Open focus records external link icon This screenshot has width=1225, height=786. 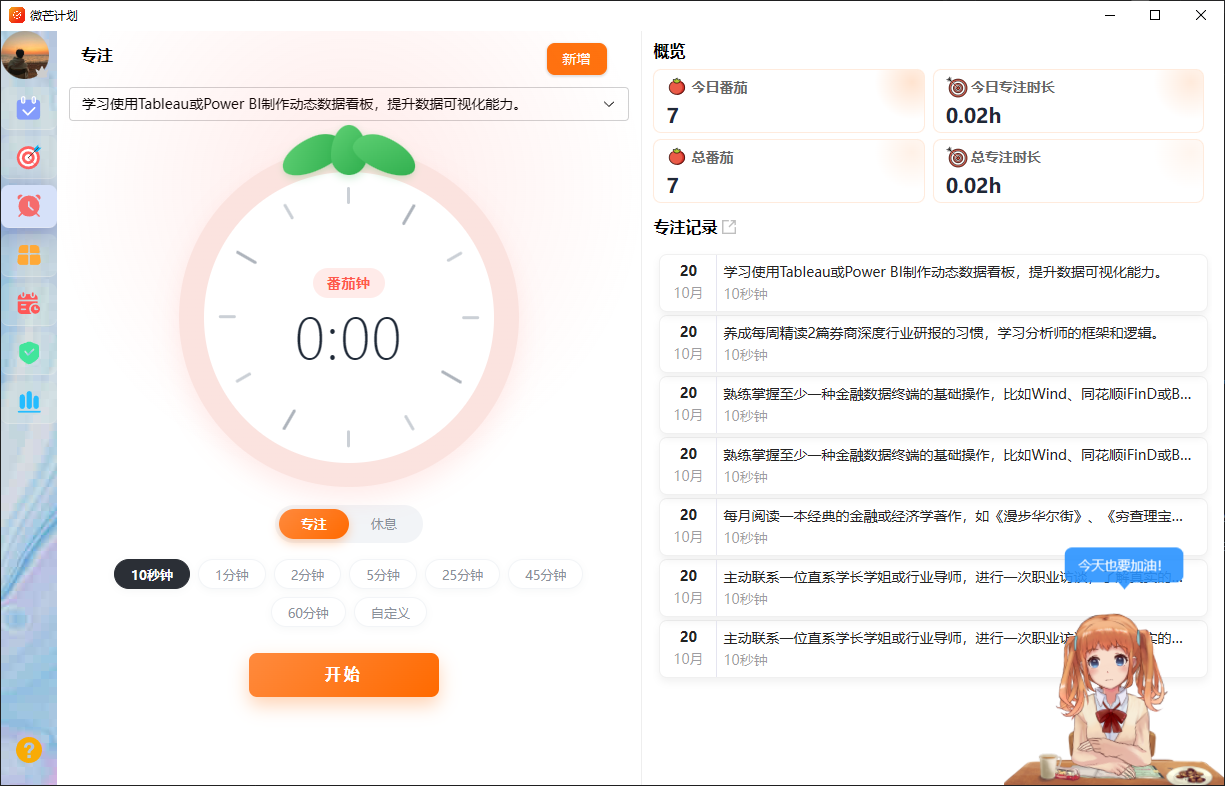pos(729,227)
